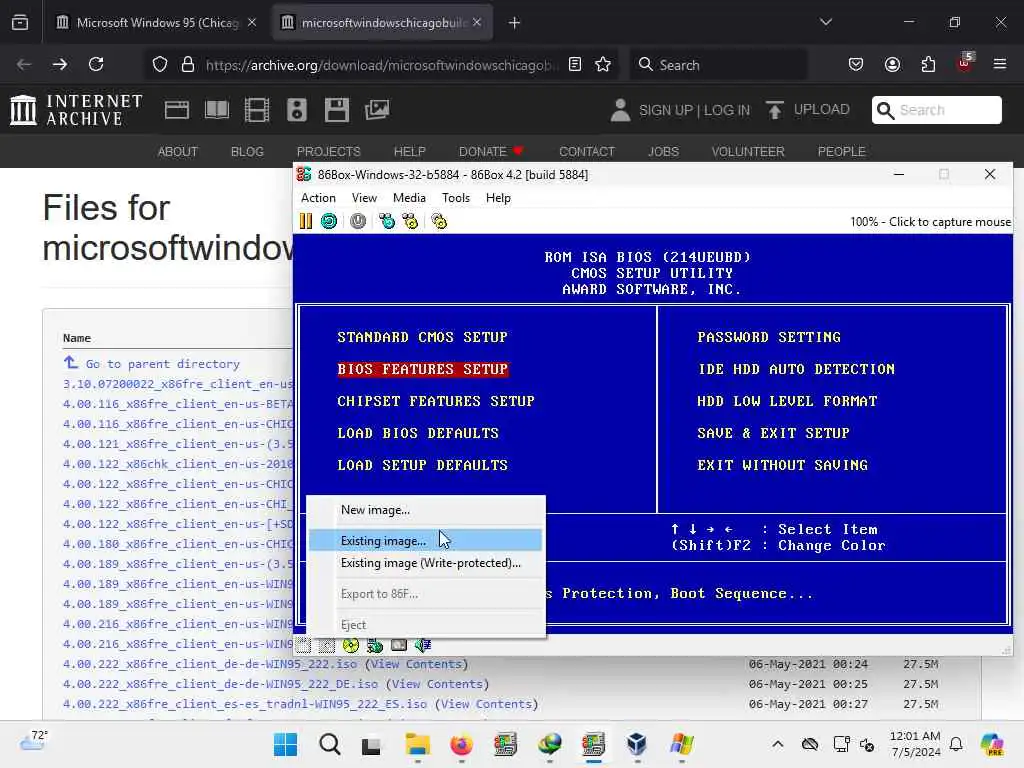The width and height of the screenshot is (1024, 768).
Task: Open Firefox from the Windows taskbar
Action: pyautogui.click(x=462, y=744)
